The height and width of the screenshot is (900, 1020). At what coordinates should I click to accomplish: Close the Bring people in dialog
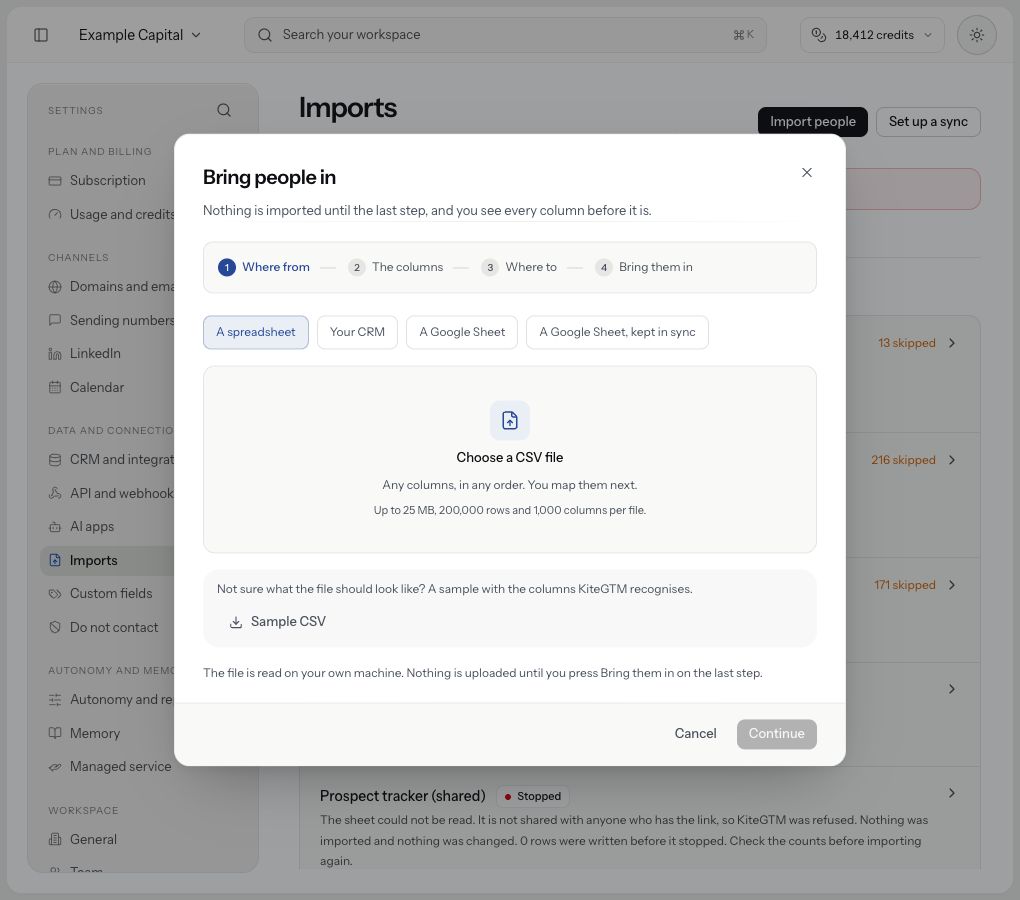tap(807, 172)
